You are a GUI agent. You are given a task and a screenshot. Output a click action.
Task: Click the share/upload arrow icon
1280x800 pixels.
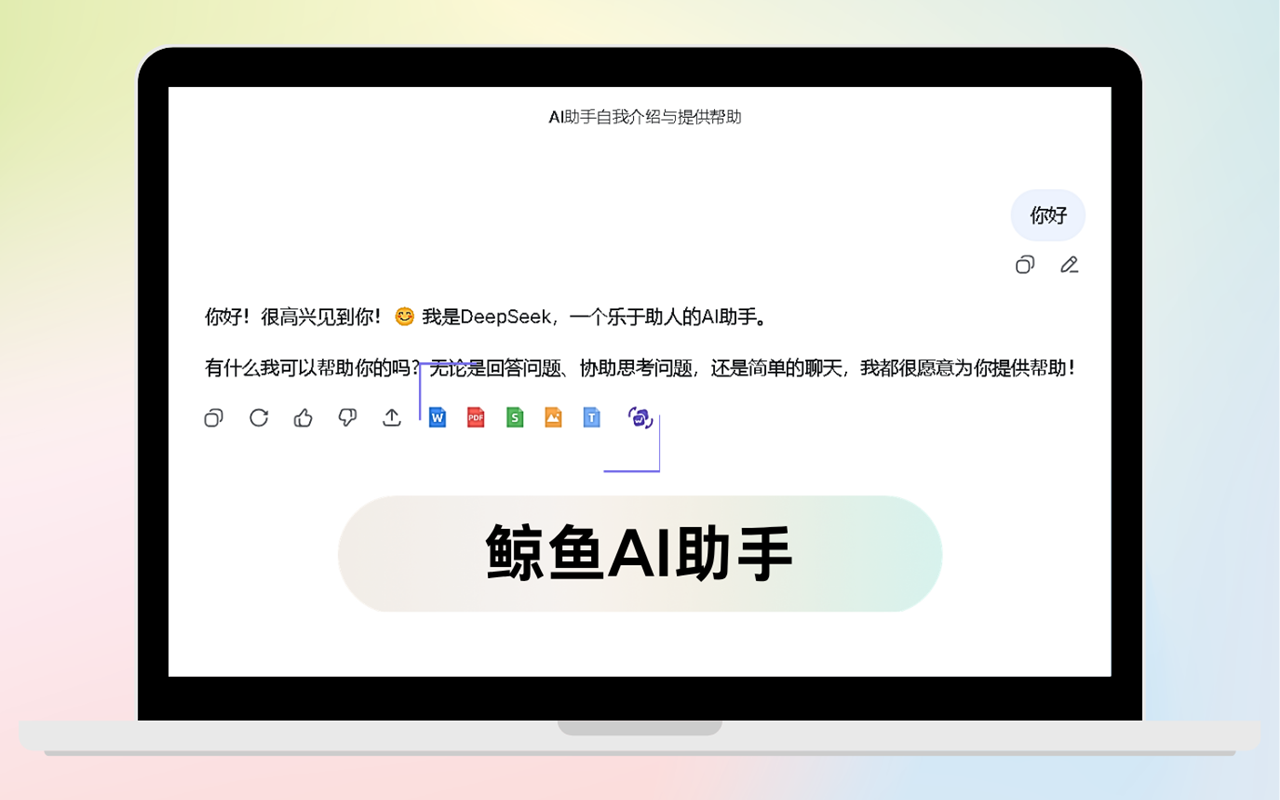pos(392,418)
